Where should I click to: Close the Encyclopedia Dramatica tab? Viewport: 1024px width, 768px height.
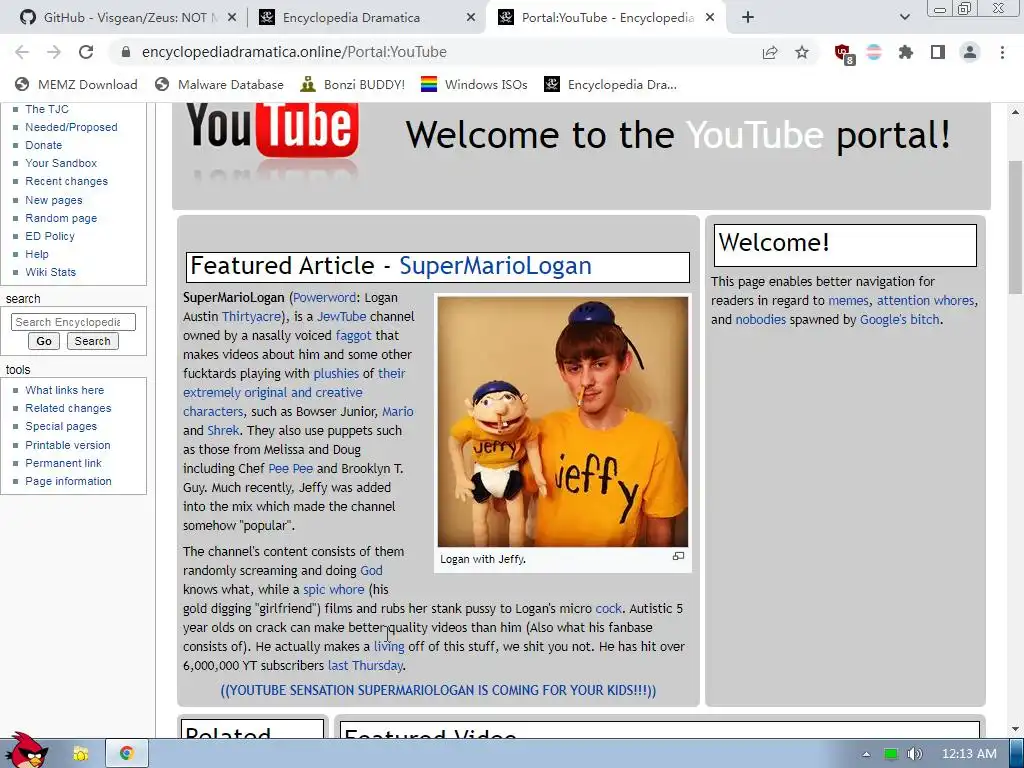(x=471, y=18)
